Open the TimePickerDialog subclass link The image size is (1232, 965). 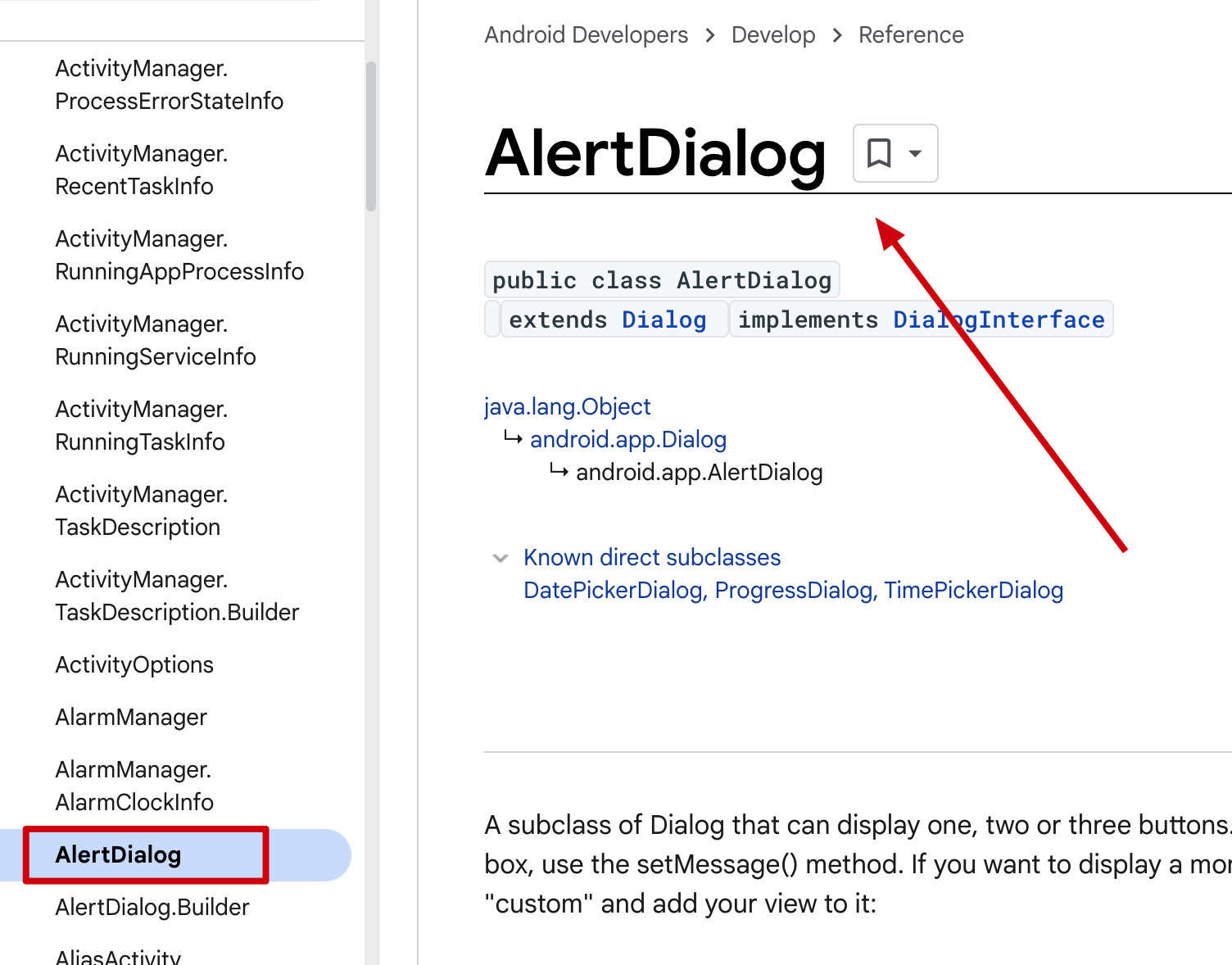pyautogui.click(x=973, y=590)
